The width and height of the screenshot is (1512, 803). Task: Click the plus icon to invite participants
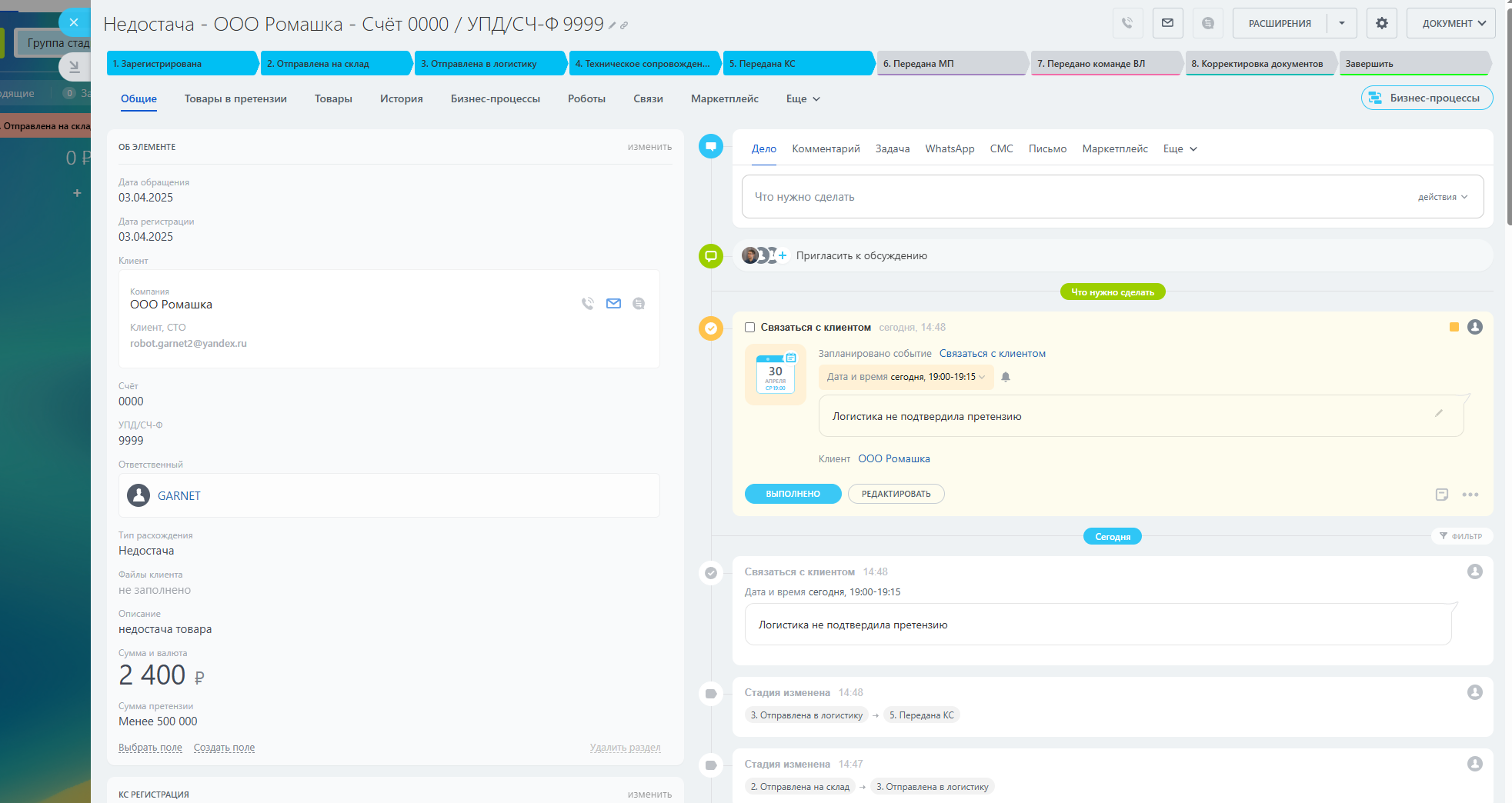(783, 255)
